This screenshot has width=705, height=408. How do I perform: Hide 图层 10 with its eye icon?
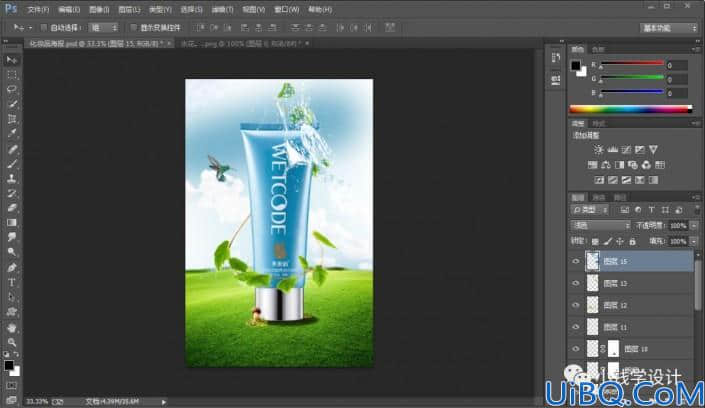coord(576,349)
